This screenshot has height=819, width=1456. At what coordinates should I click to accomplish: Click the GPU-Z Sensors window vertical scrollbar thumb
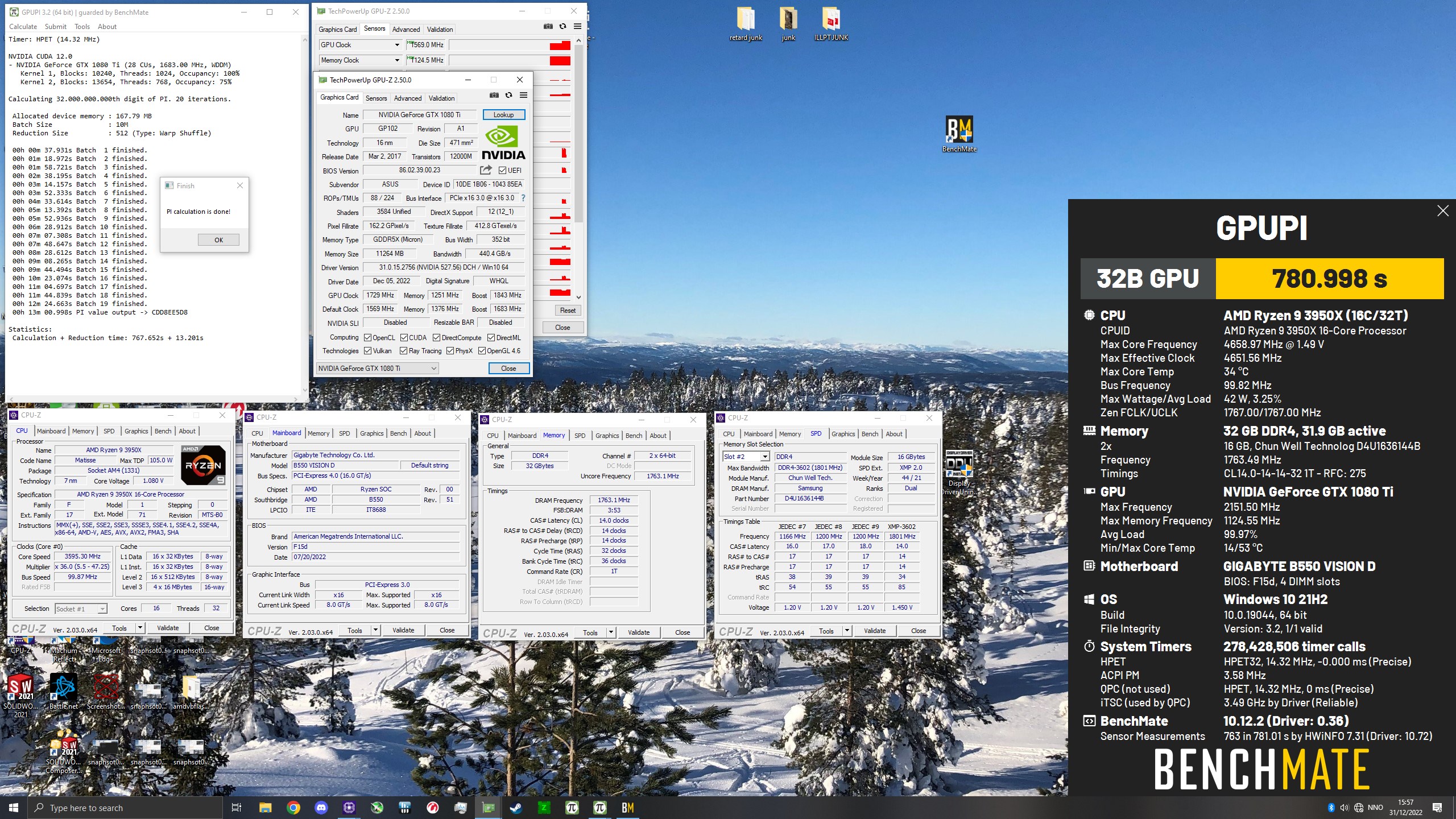(x=578, y=134)
